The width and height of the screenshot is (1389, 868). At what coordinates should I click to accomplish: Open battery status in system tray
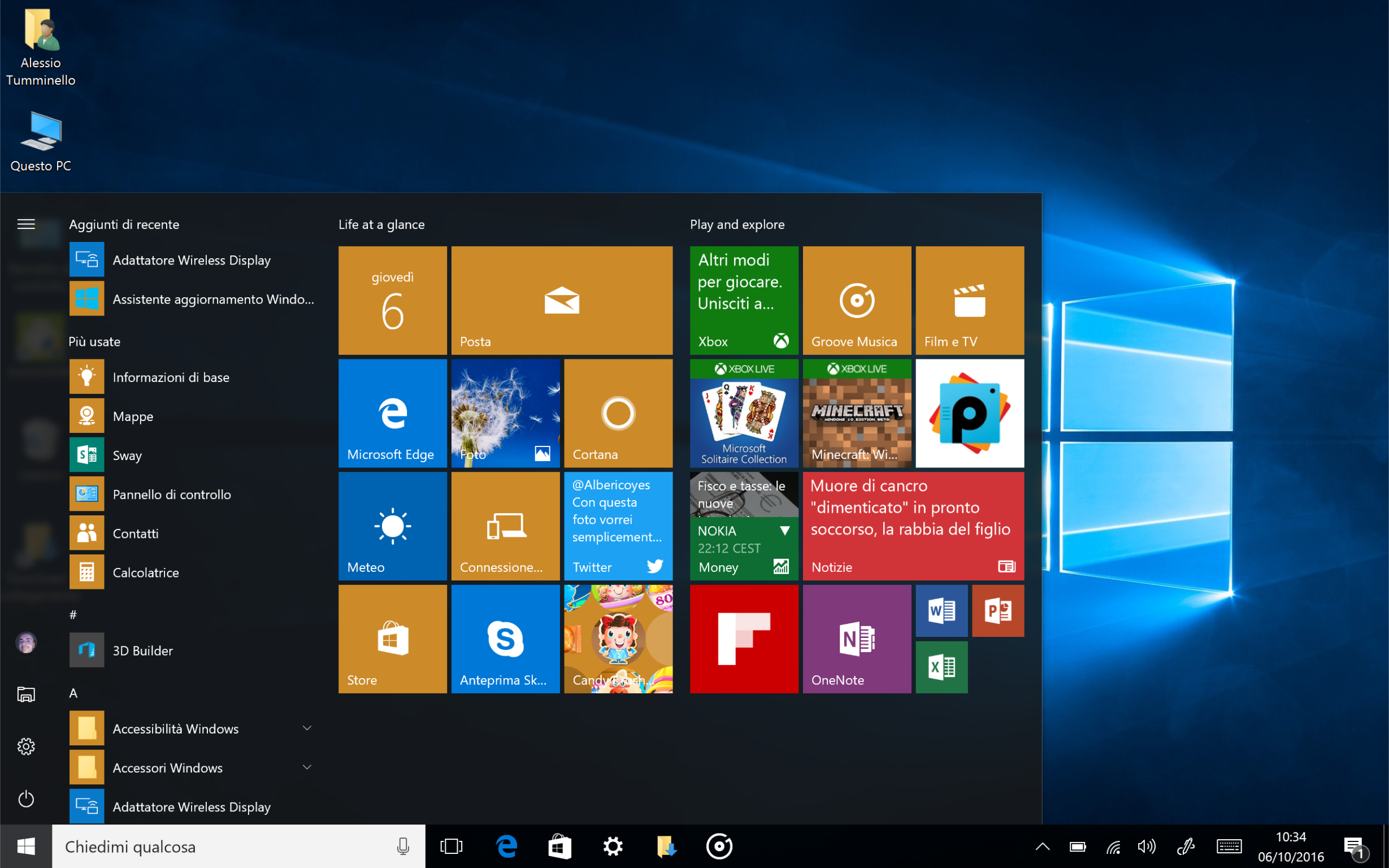(x=1078, y=847)
